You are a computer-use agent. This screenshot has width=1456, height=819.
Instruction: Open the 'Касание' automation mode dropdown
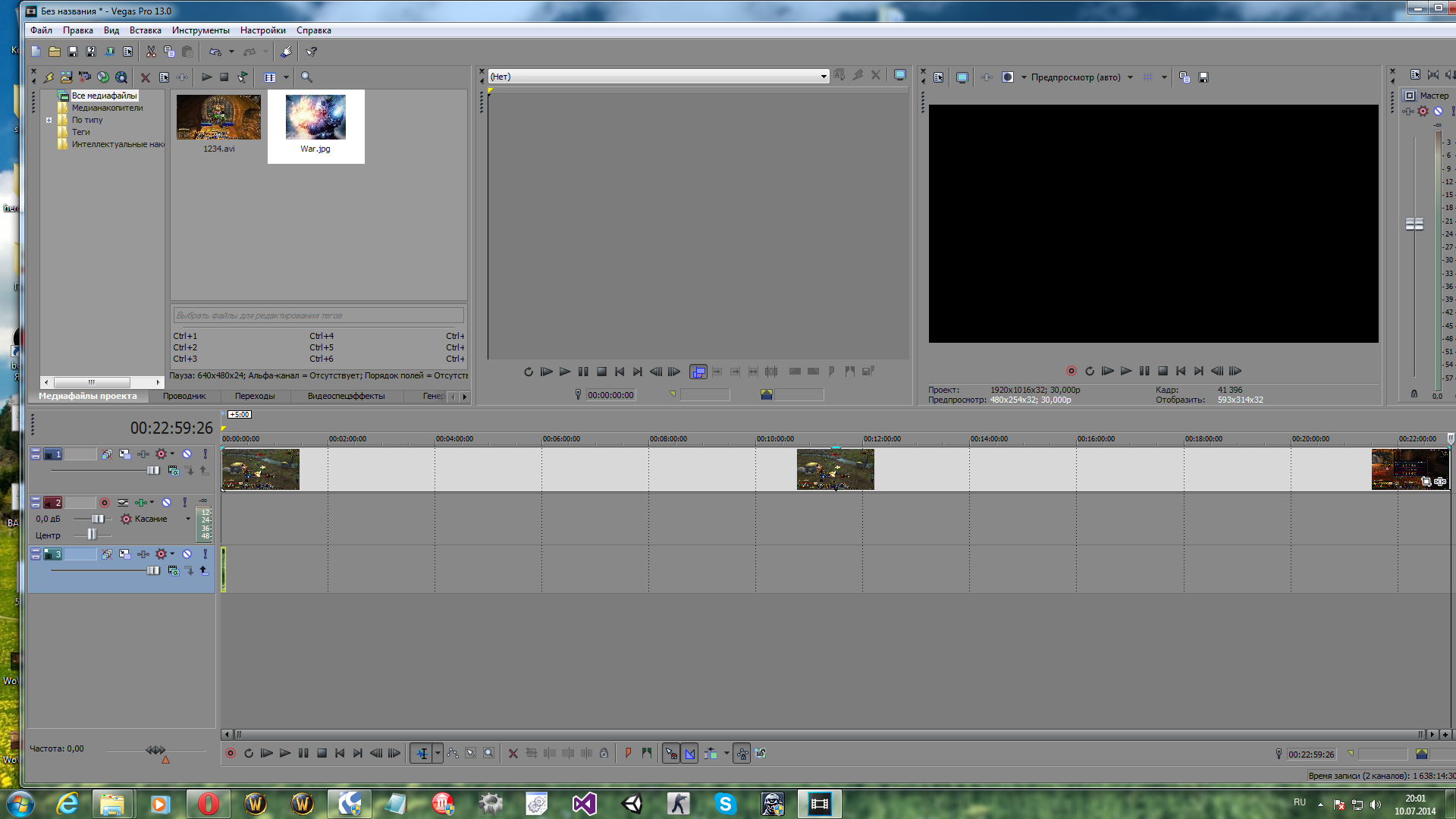[188, 519]
